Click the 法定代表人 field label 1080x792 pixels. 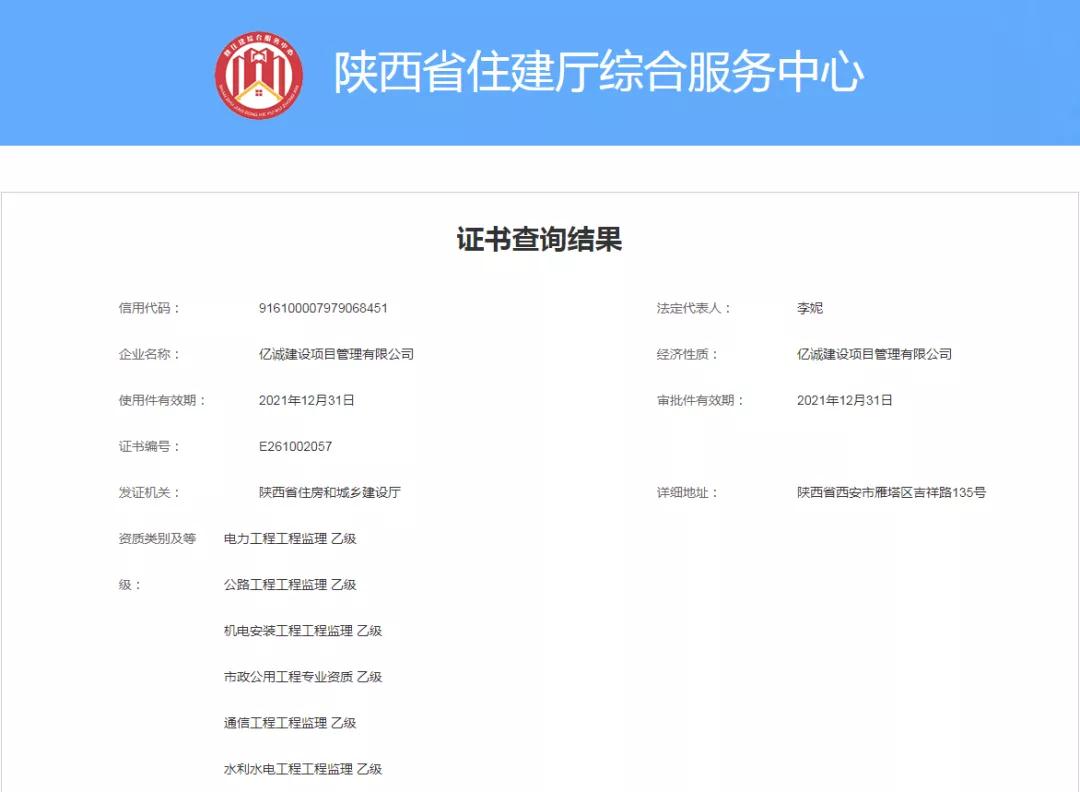[x=693, y=306]
